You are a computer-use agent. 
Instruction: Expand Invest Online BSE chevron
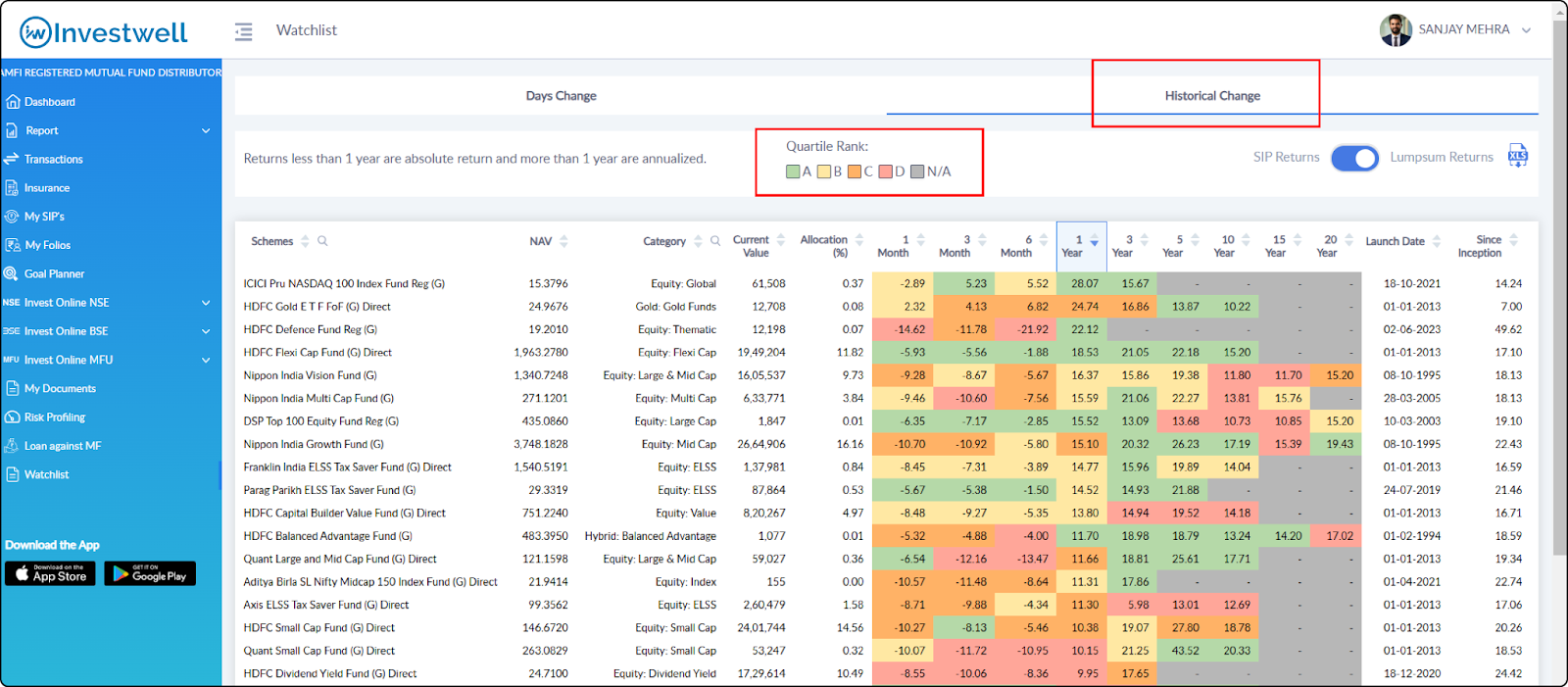(206, 331)
